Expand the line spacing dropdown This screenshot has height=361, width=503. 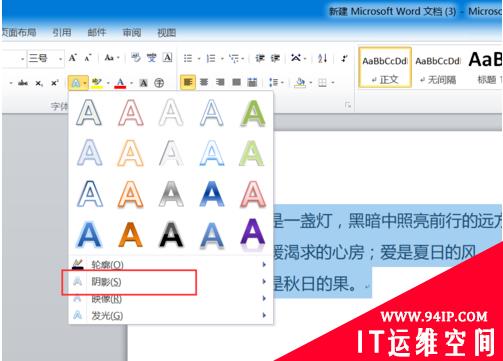pos(276,82)
